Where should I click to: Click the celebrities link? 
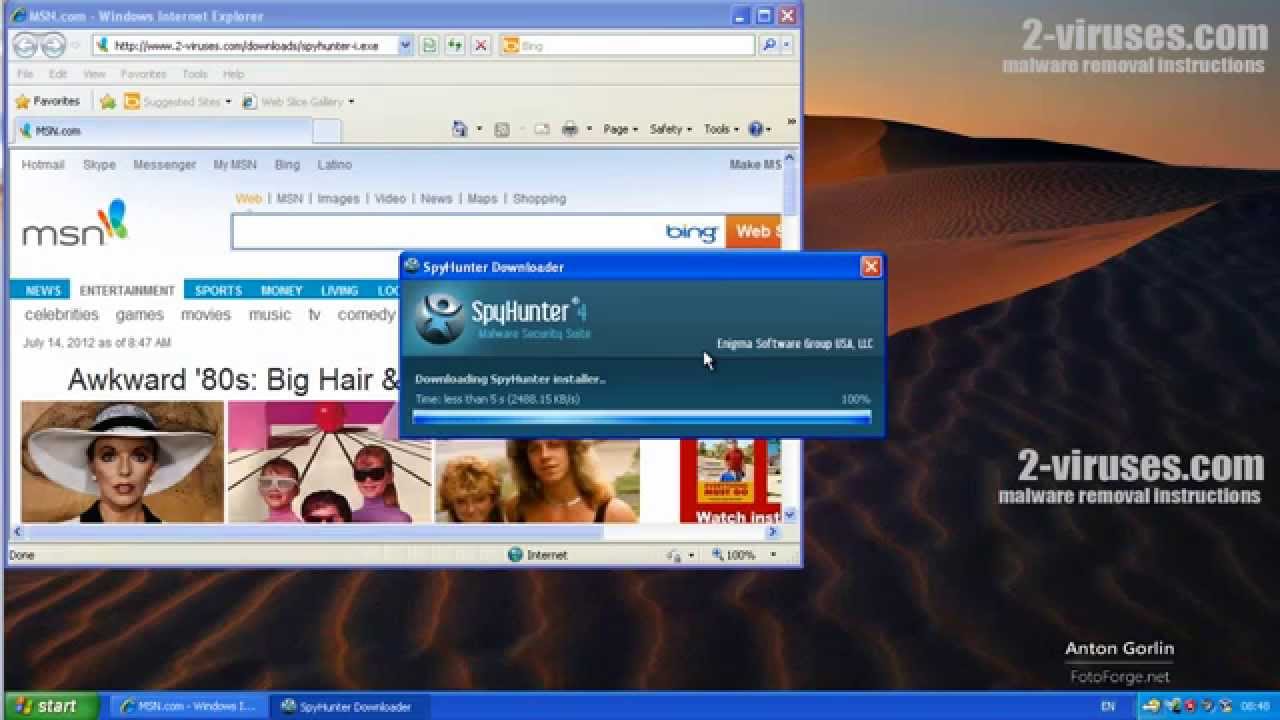pos(62,314)
